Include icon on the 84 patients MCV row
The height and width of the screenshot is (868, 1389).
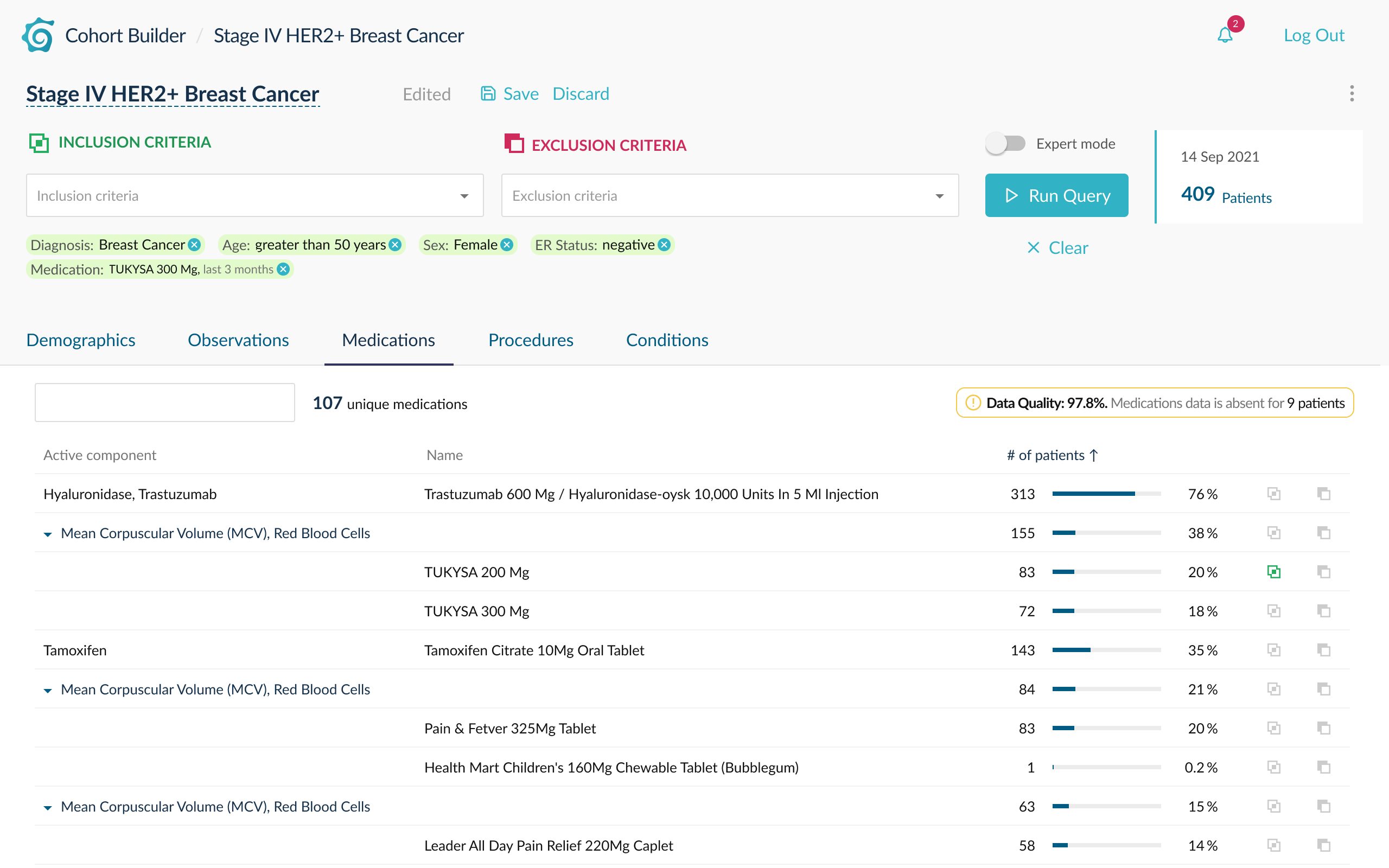[x=1273, y=689]
